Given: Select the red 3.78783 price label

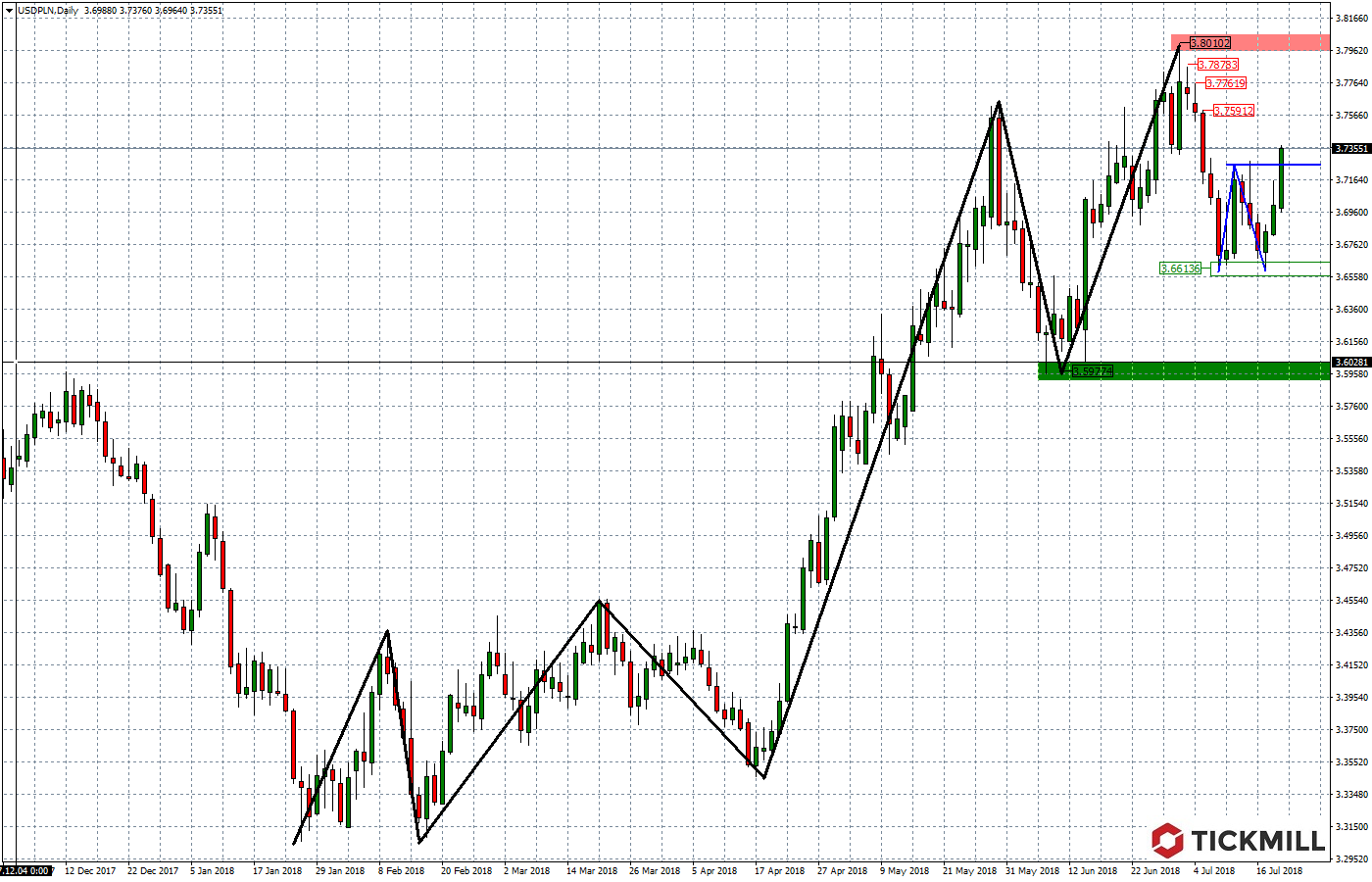Looking at the screenshot, I should pyautogui.click(x=1218, y=65).
